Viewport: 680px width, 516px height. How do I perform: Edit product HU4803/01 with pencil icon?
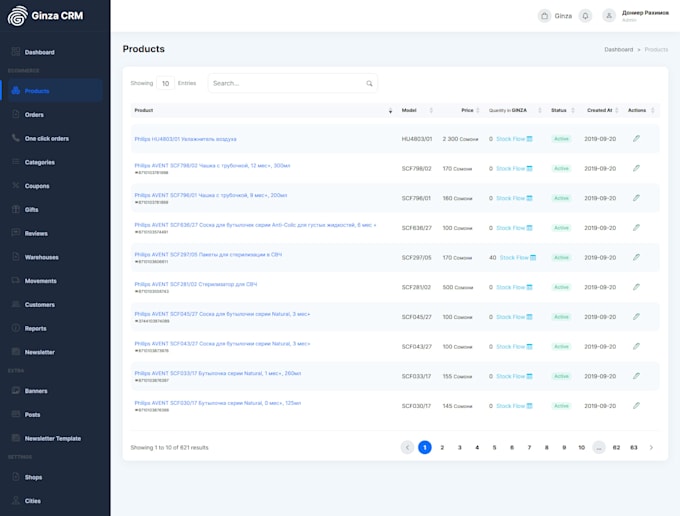636,139
